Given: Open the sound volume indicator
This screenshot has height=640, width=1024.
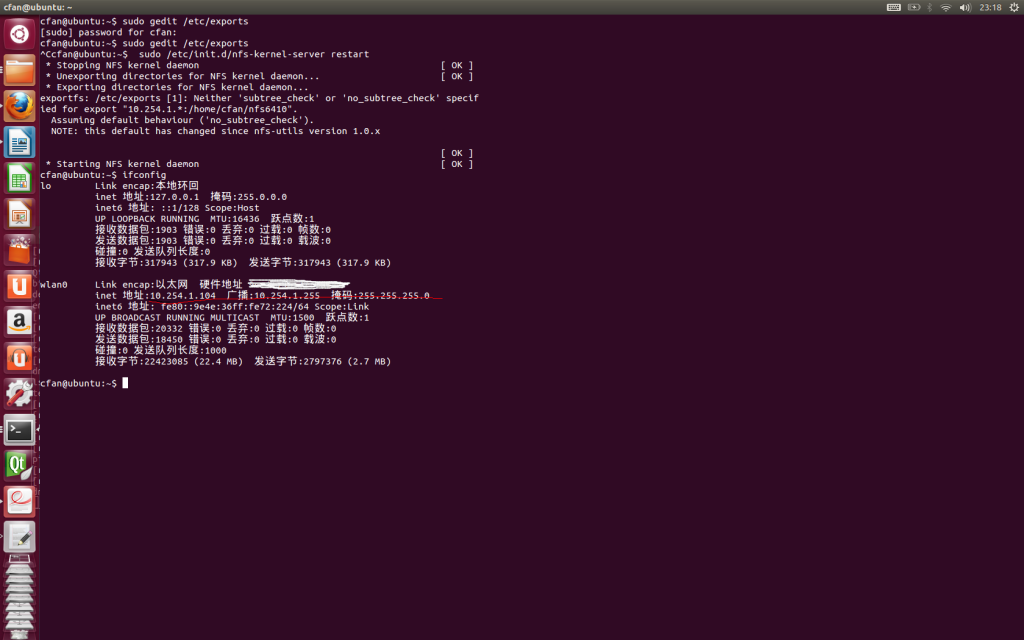Looking at the screenshot, I should pos(965,7).
